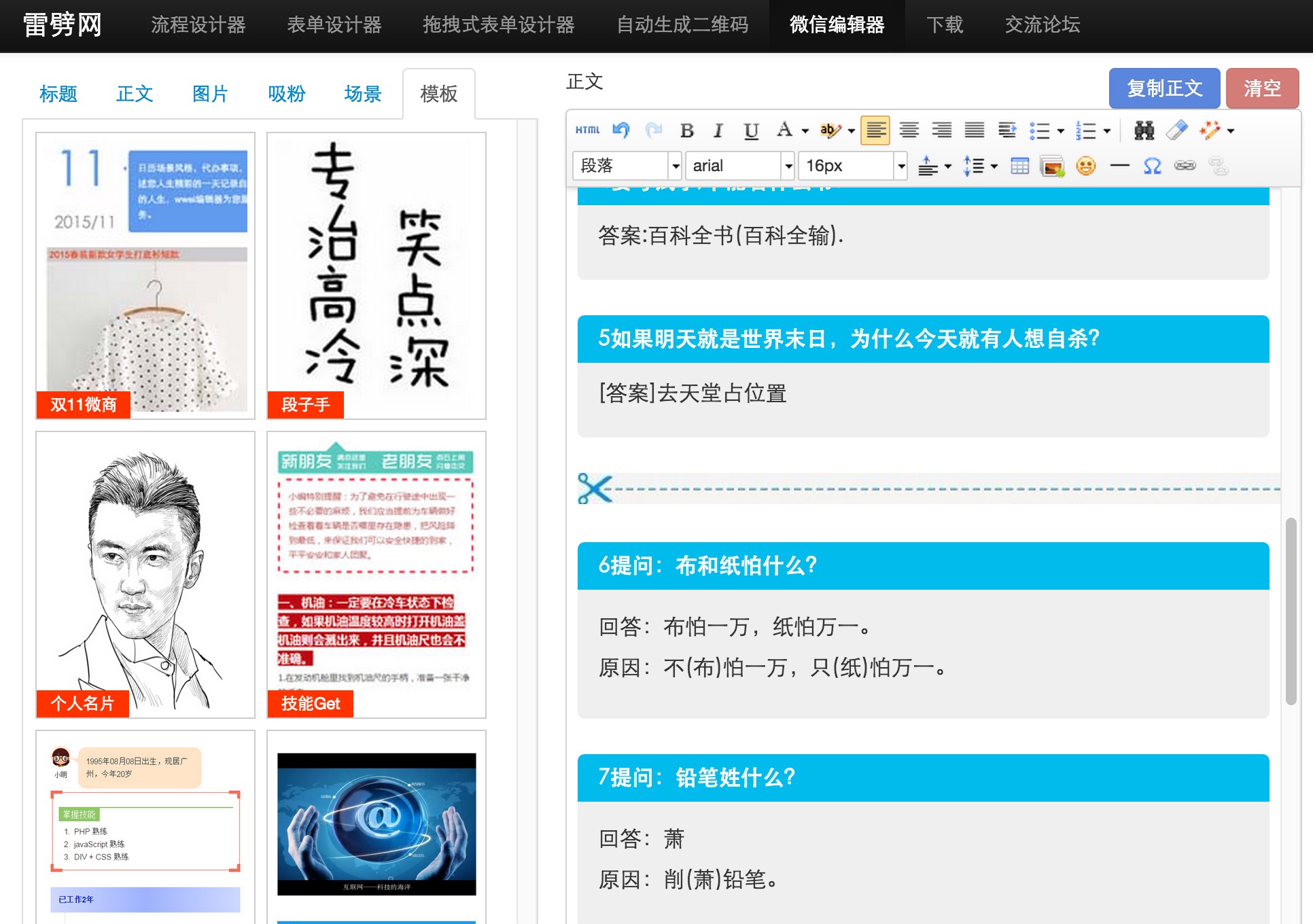
Task: Toggle bold formatting
Action: point(686,130)
